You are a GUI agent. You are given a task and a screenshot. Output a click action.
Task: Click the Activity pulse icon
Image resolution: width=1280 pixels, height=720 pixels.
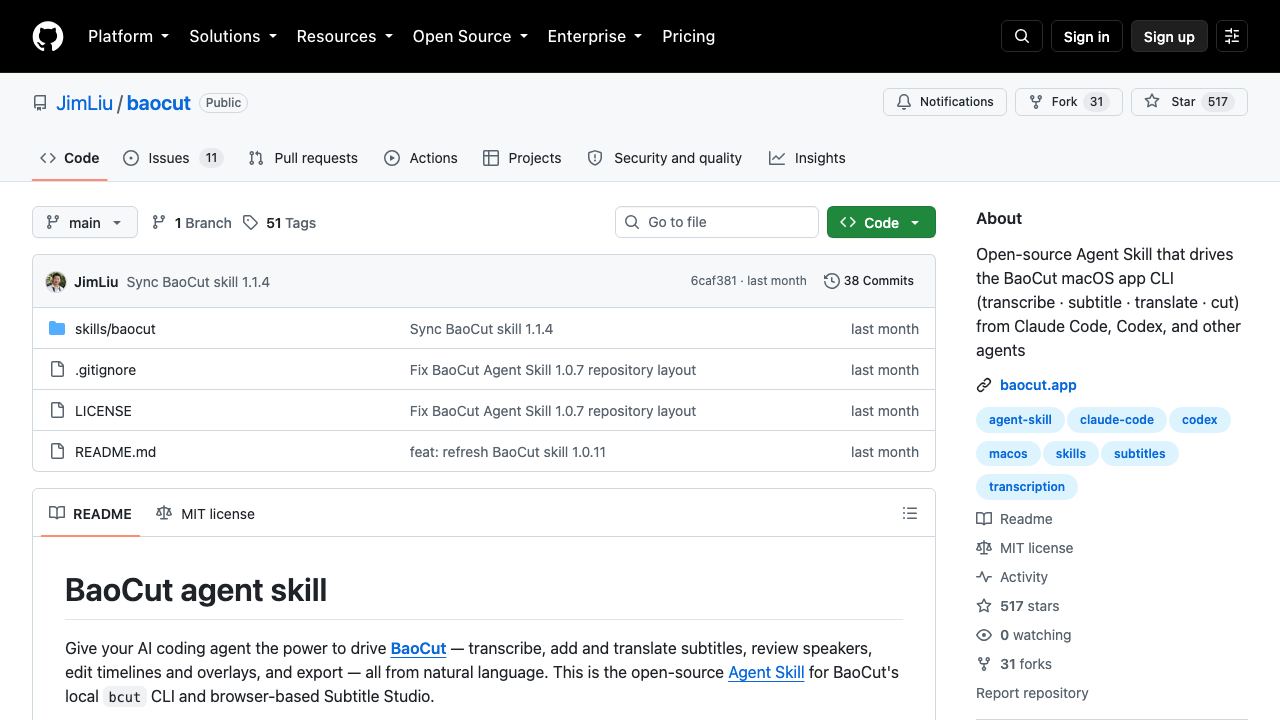pyautogui.click(x=984, y=577)
